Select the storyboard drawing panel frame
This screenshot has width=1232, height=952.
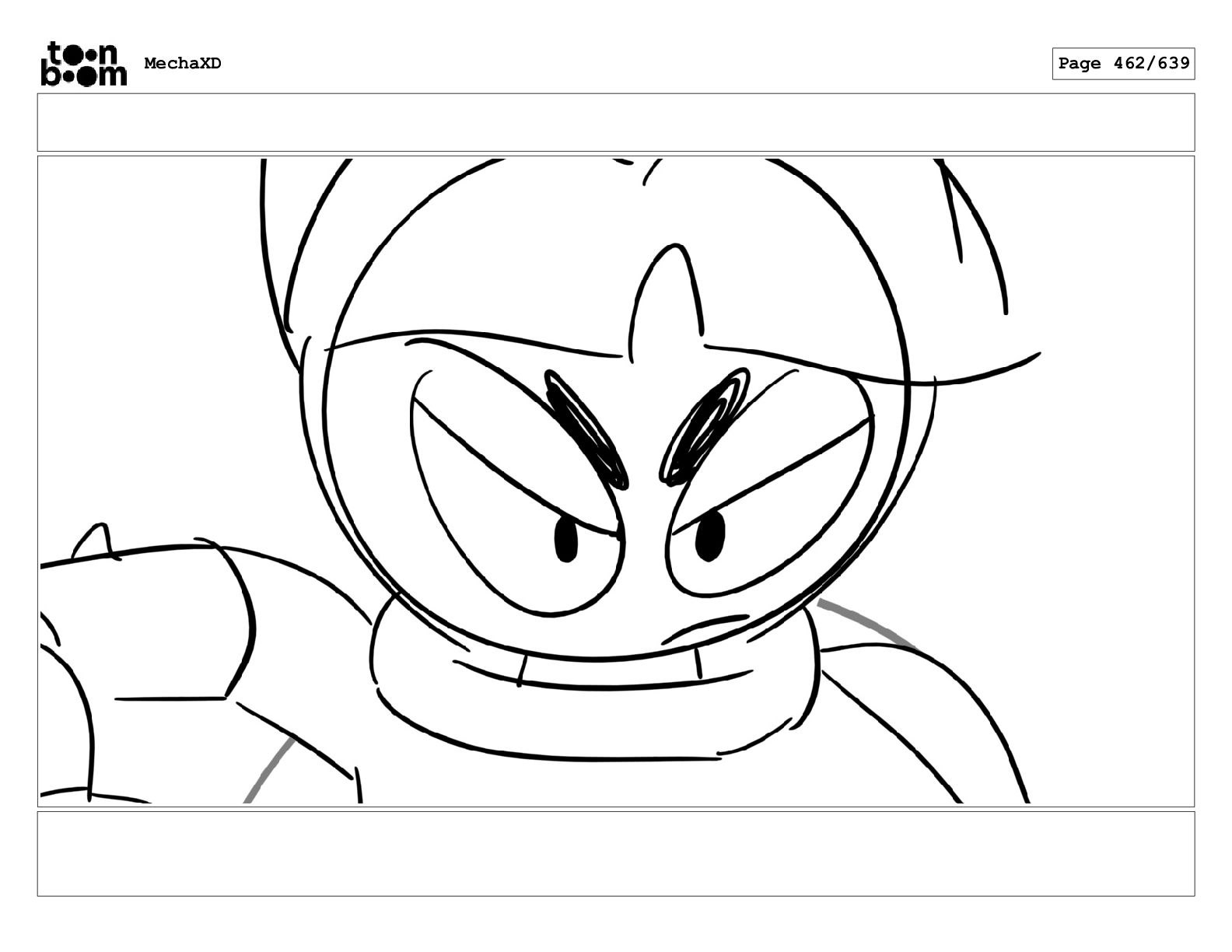click(615, 481)
